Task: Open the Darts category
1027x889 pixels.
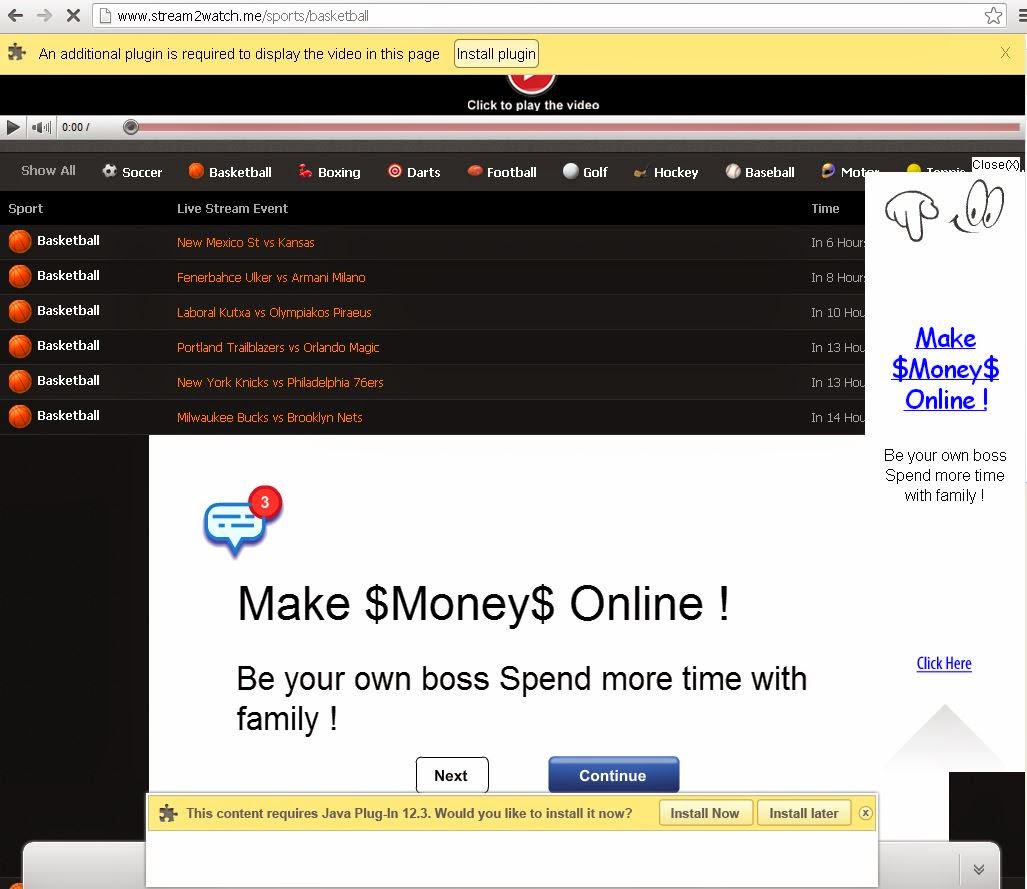Action: [x=413, y=172]
